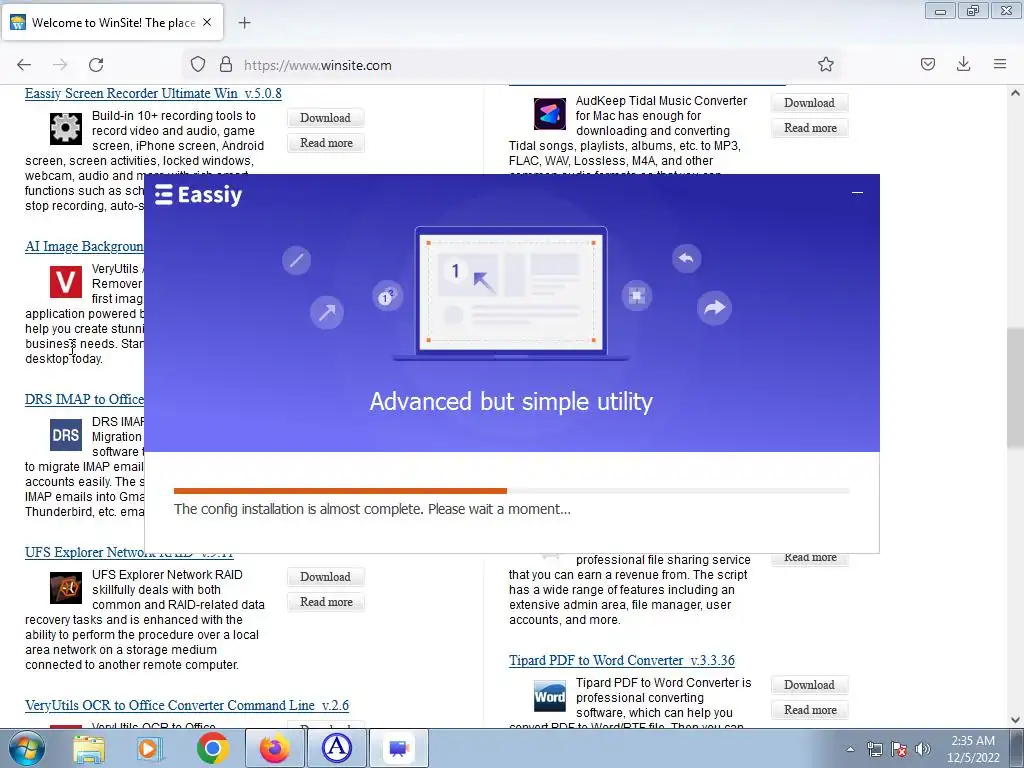Download AudKeep Tidal Music Converter

(x=809, y=103)
